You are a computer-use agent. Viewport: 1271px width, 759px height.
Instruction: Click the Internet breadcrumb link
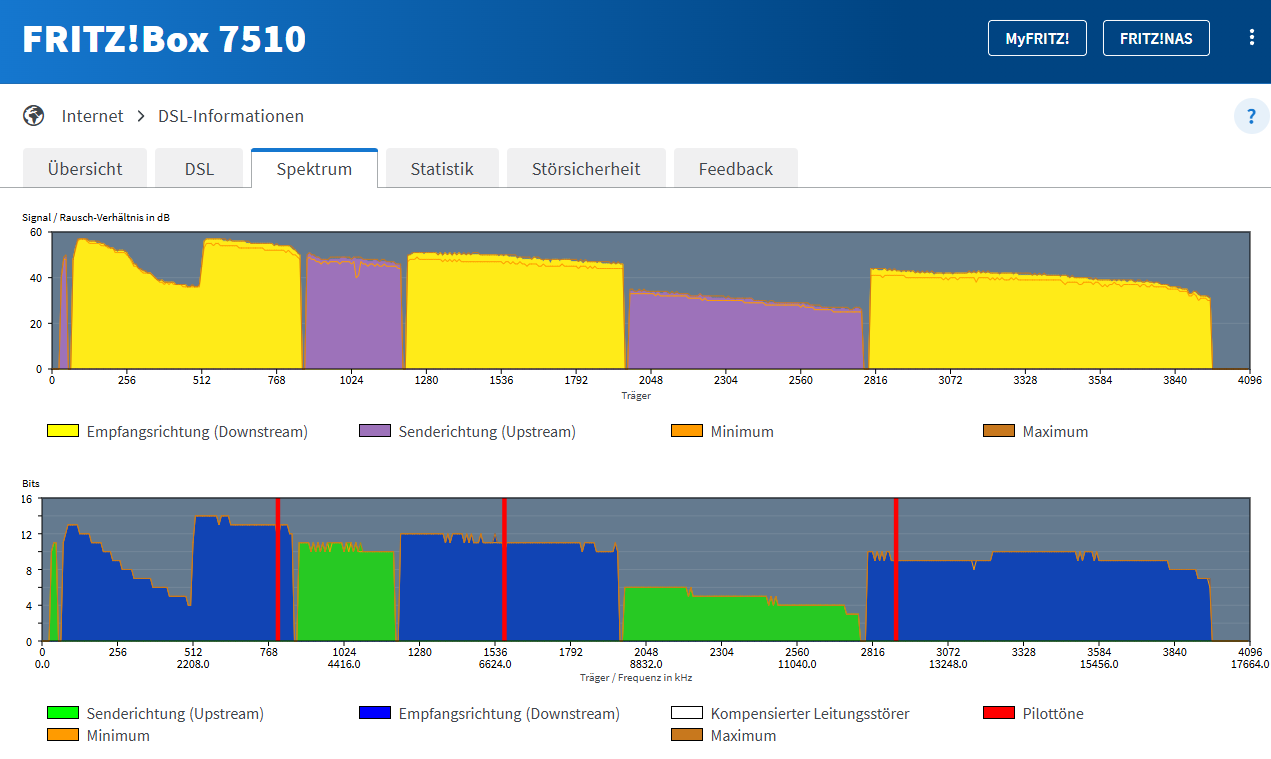click(92, 116)
